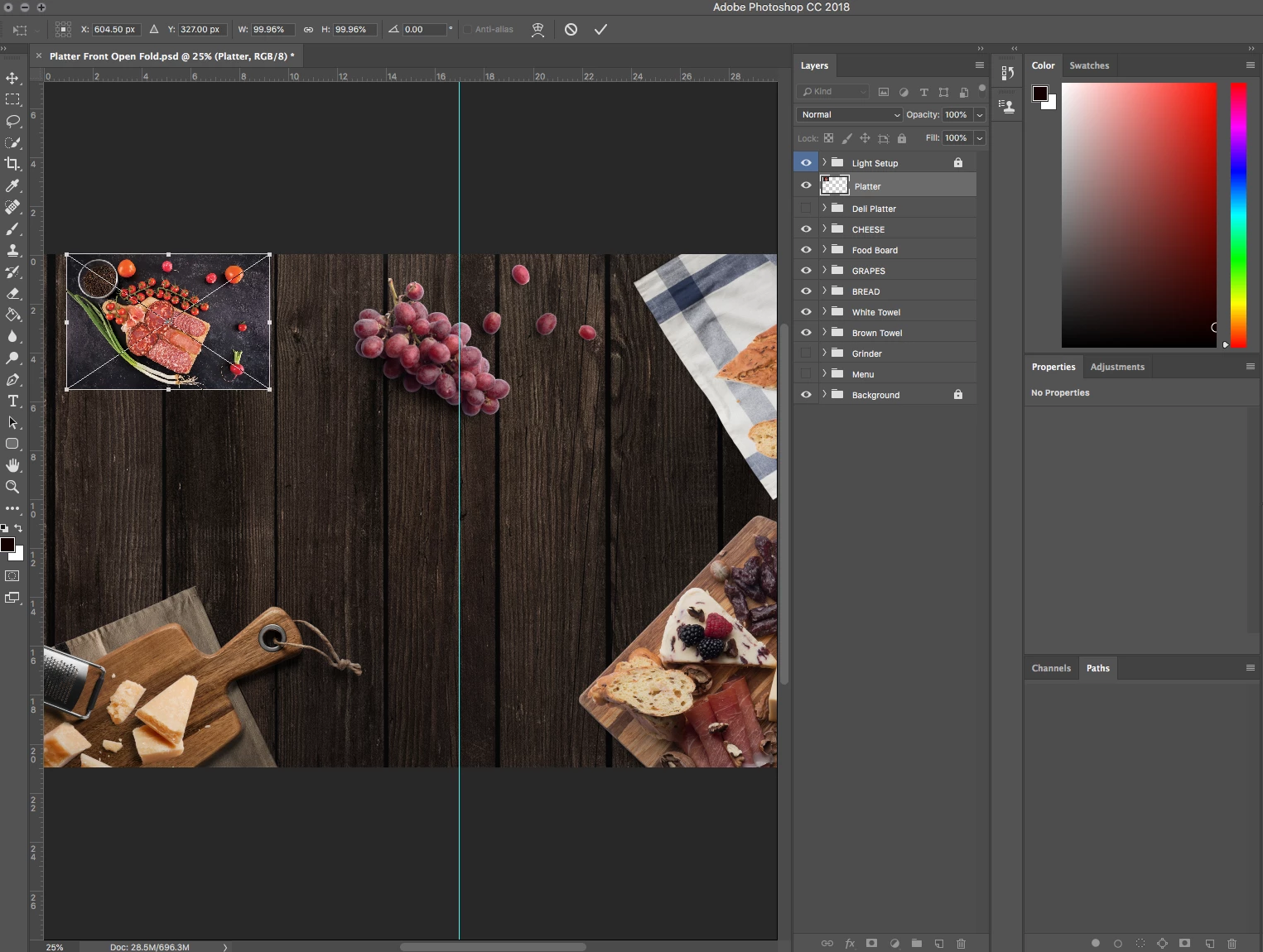Hide the Background layer group
The height and width of the screenshot is (952, 1263).
[x=806, y=395]
